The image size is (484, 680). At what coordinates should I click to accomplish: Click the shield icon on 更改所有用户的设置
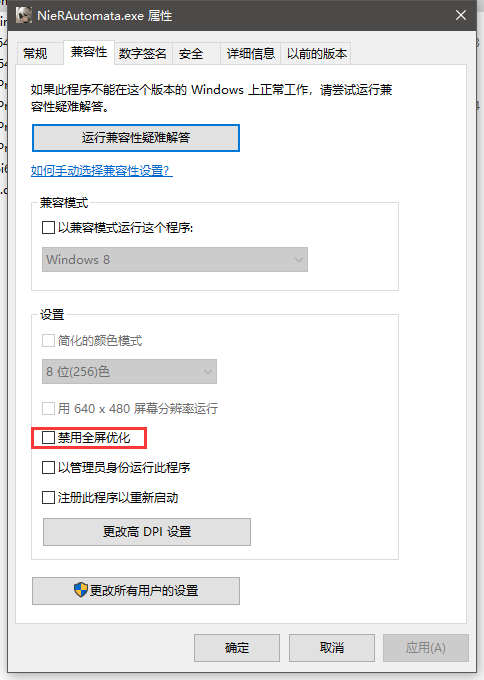[x=81, y=590]
